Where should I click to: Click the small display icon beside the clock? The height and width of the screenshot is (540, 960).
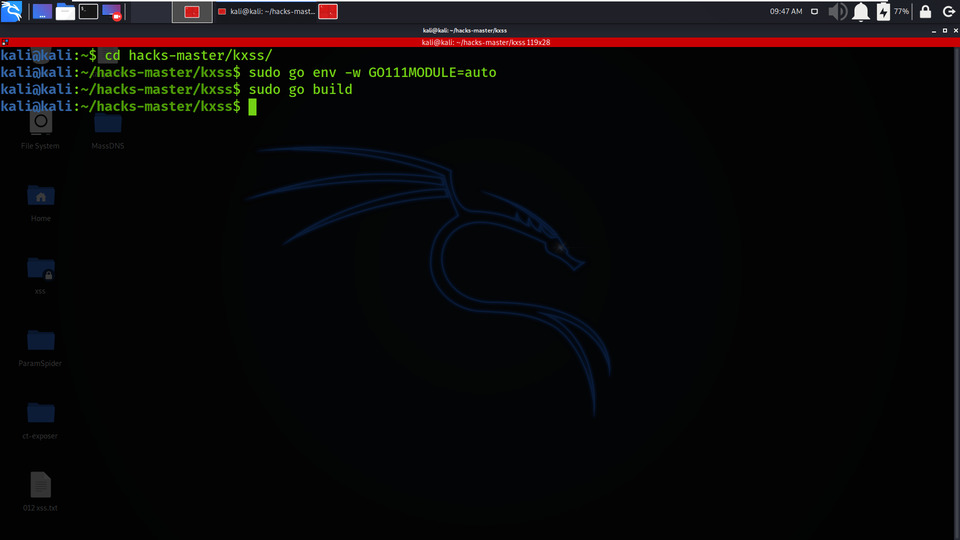[x=814, y=12]
